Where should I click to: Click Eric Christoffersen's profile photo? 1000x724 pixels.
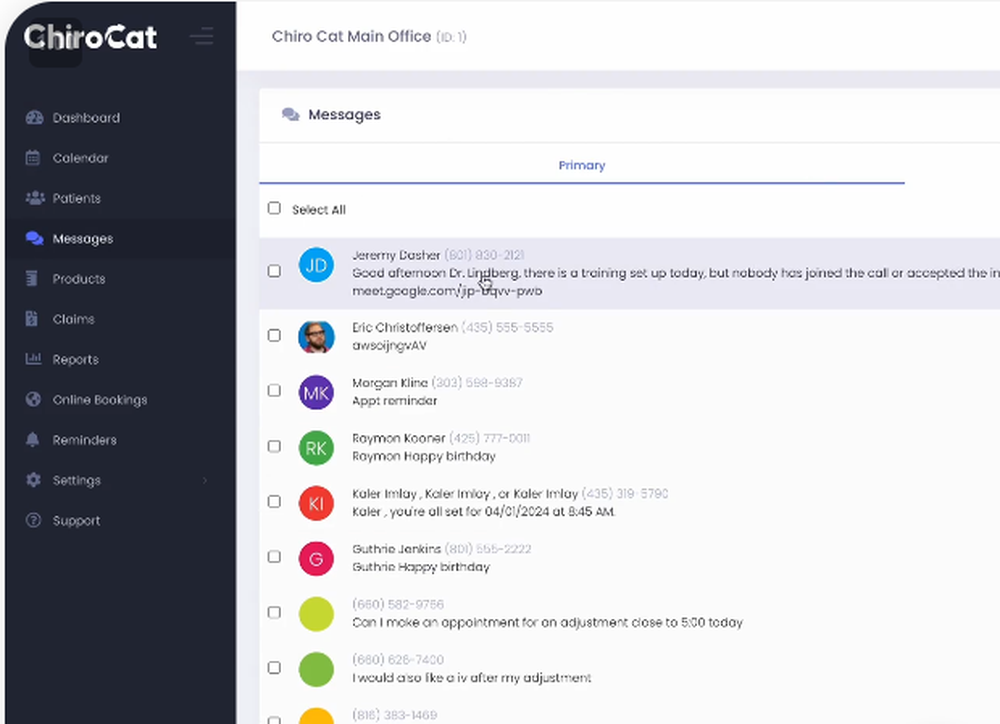coord(316,337)
